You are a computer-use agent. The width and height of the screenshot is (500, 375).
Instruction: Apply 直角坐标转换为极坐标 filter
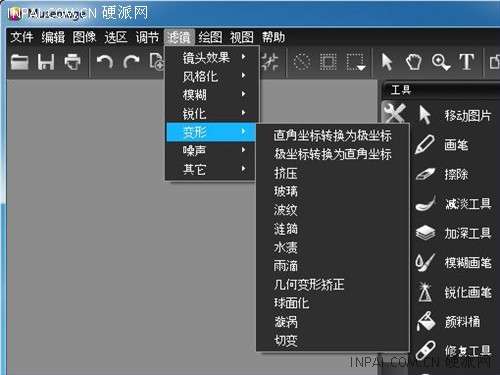[x=333, y=135]
